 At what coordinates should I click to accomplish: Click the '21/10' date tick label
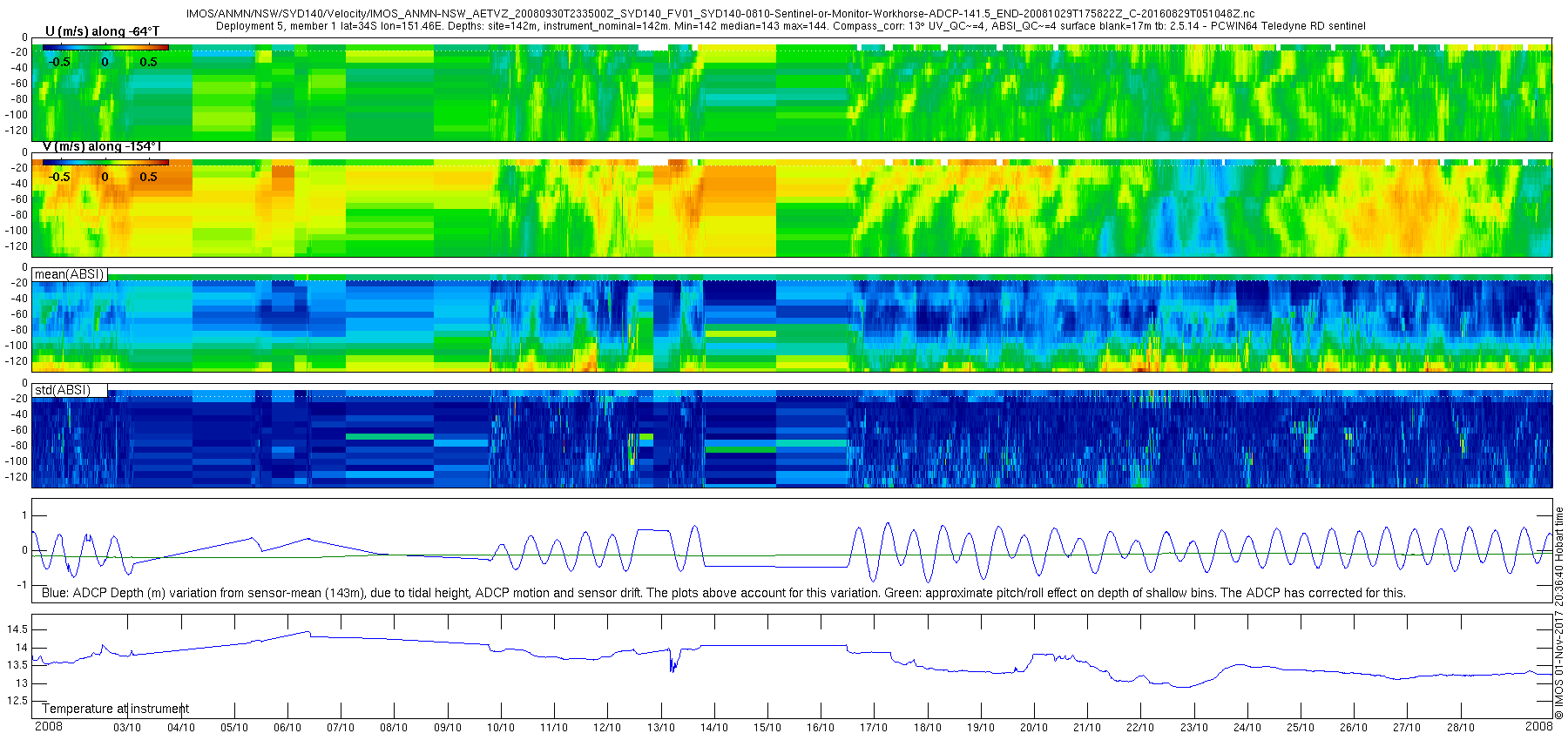coord(1087,728)
